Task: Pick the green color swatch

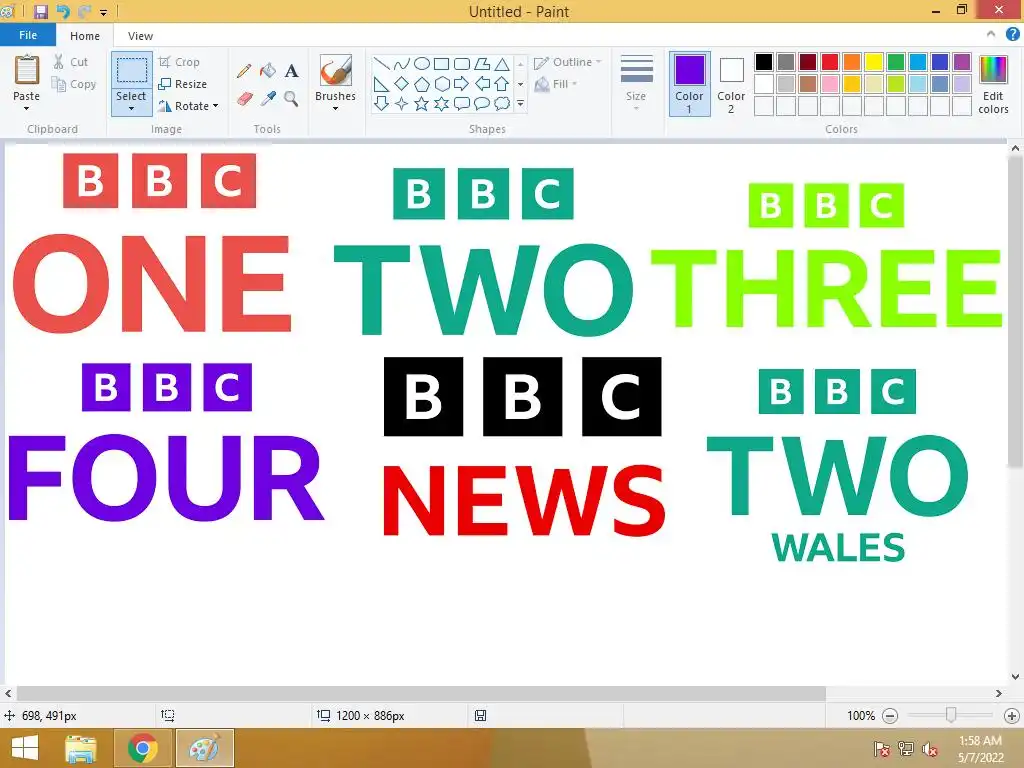Action: coord(896,62)
